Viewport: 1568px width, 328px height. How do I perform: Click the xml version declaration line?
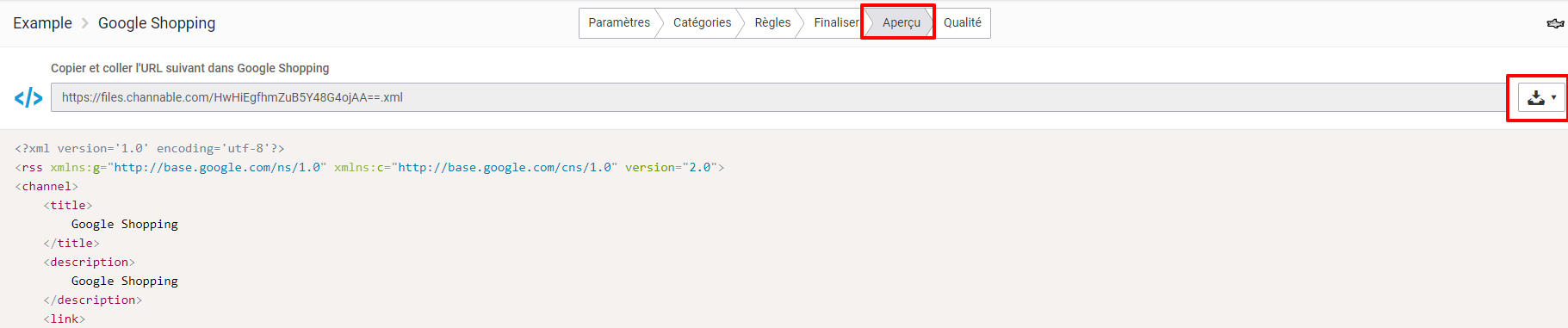pyautogui.click(x=150, y=148)
